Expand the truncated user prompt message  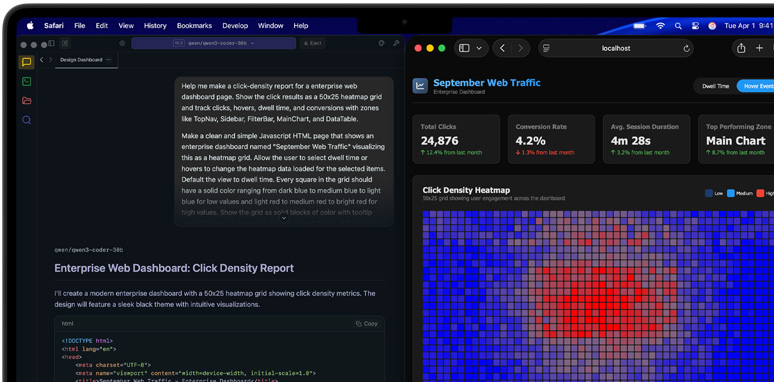pyautogui.click(x=283, y=218)
